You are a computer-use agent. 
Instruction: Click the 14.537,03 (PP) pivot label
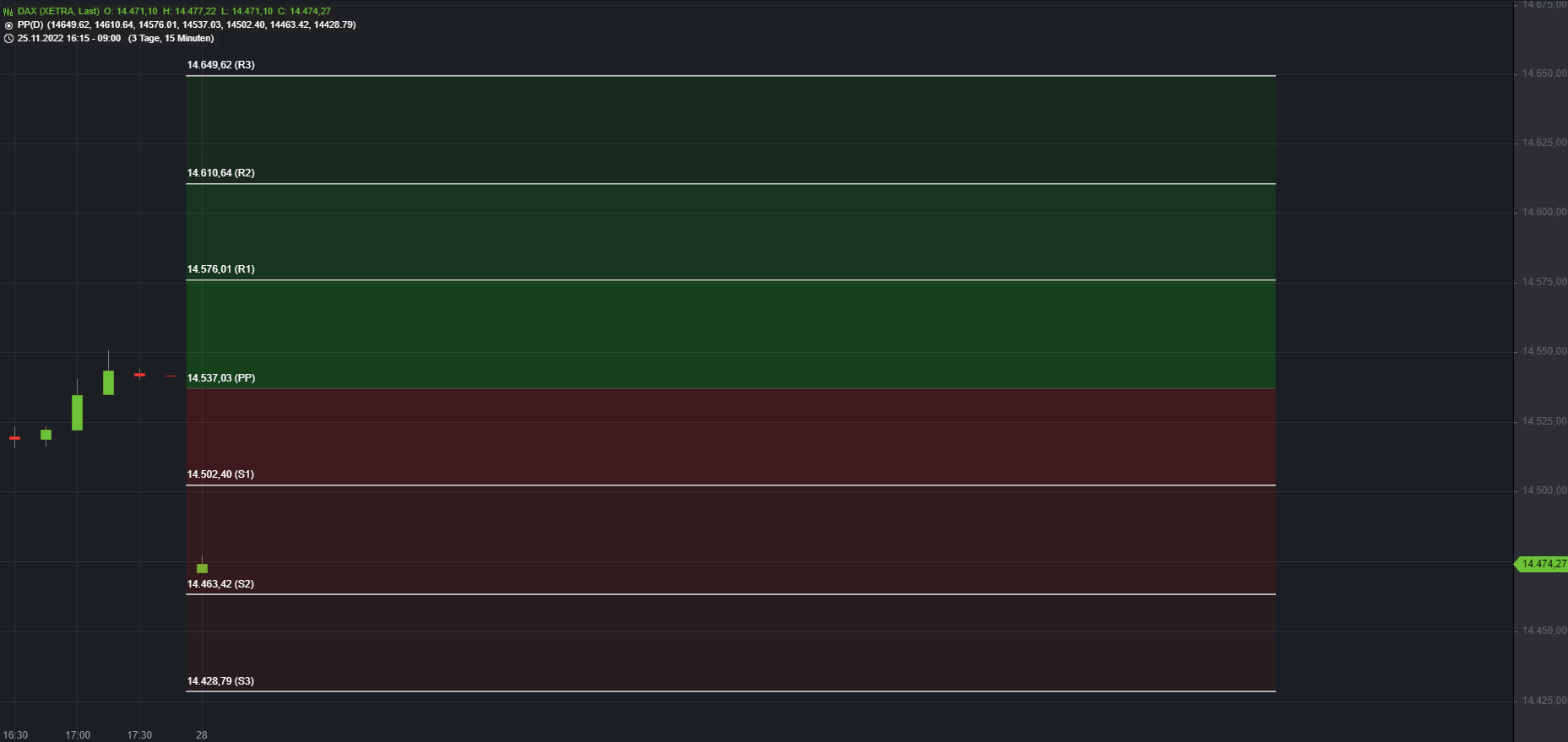click(220, 378)
